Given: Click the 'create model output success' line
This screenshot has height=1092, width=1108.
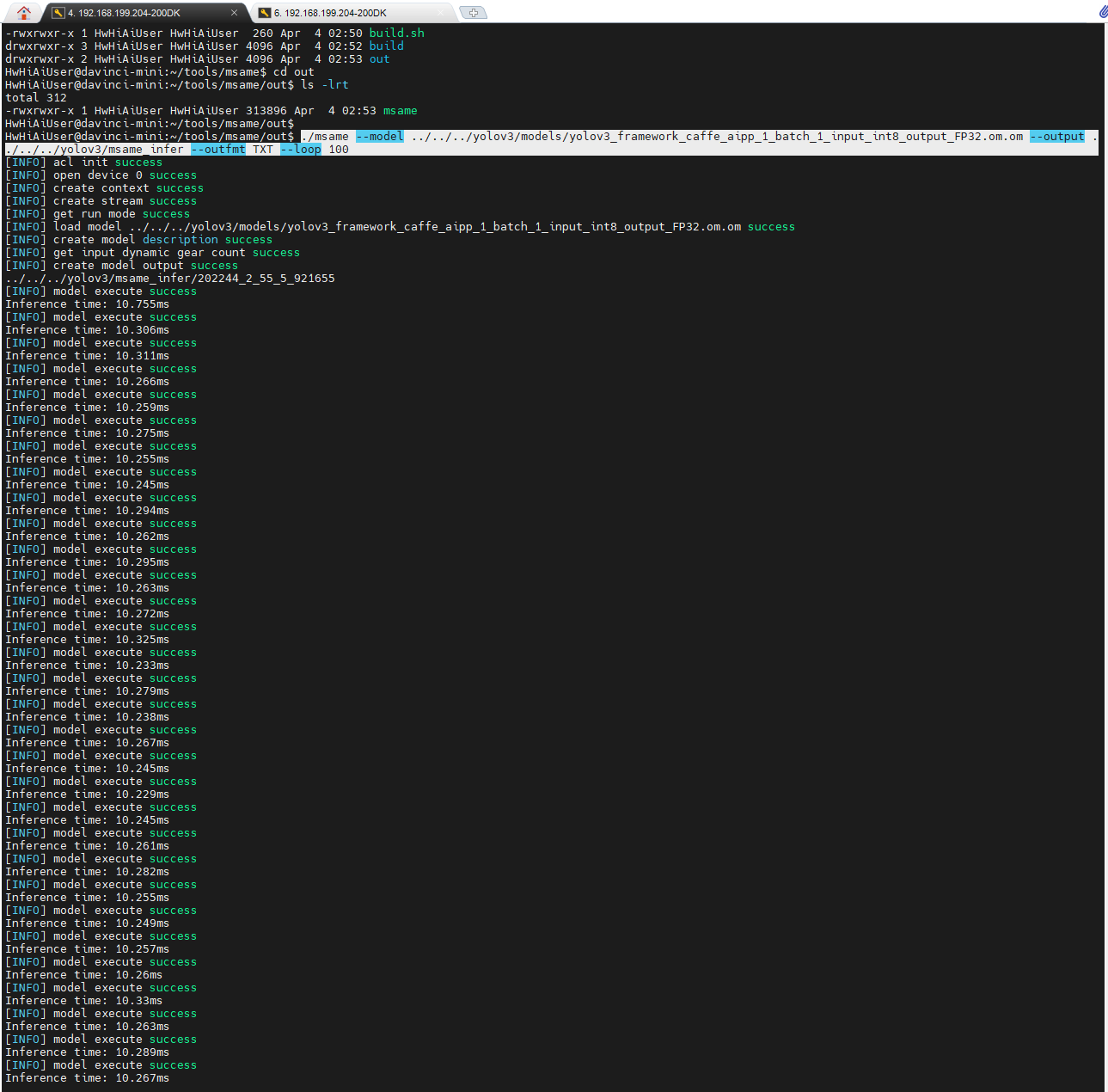Looking at the screenshot, I should point(122,266).
